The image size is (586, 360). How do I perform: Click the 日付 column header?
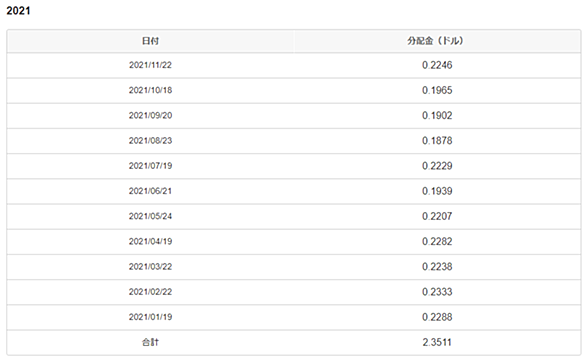[150, 41]
